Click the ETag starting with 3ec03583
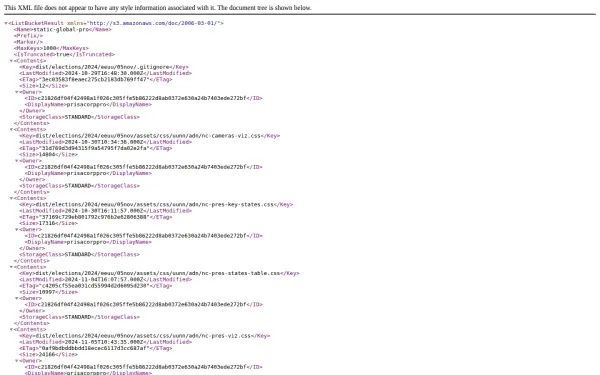This screenshot has height=375, width=600. coord(96,80)
